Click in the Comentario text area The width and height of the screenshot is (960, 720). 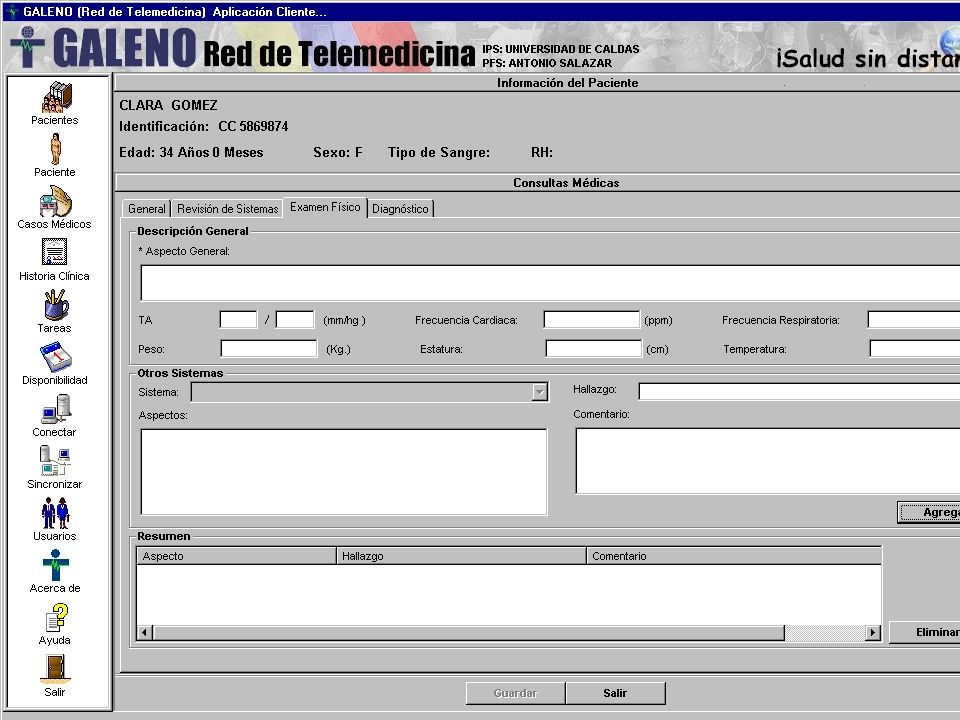768,461
